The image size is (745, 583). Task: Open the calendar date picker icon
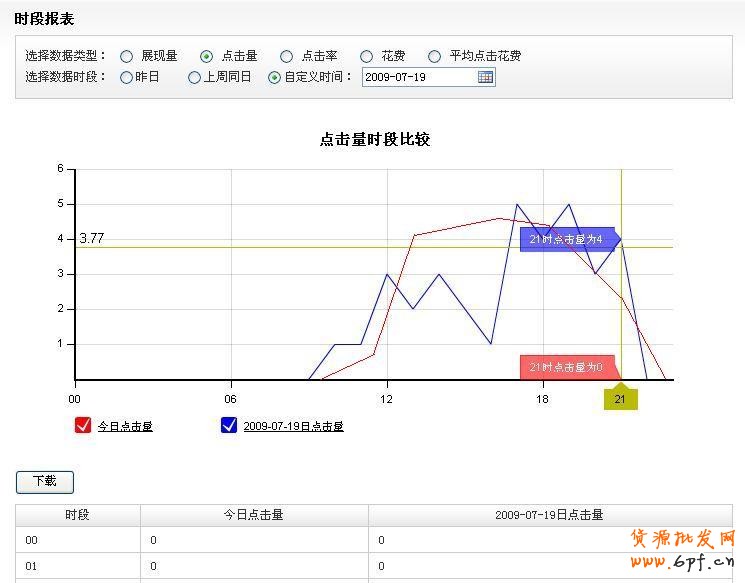[x=485, y=77]
